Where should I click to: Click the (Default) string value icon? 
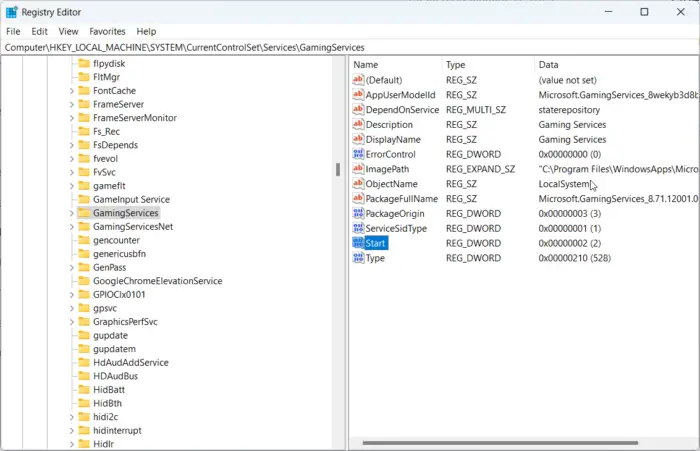[358, 80]
